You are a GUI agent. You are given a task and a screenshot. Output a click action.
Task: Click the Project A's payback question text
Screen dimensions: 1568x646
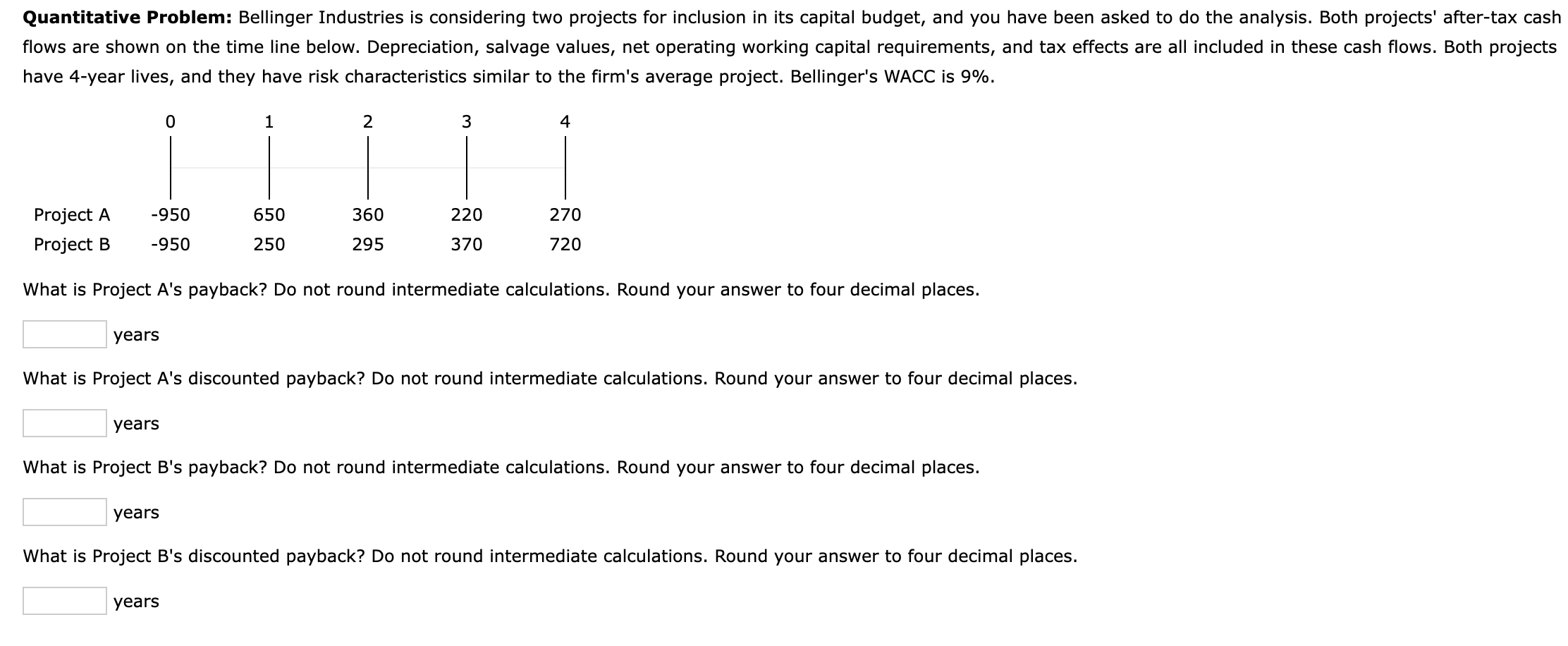(x=501, y=289)
